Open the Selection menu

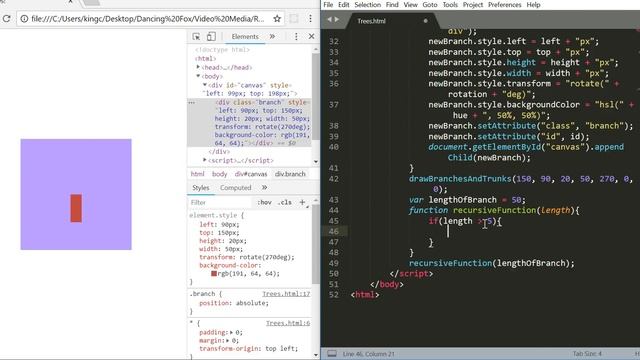367,5
